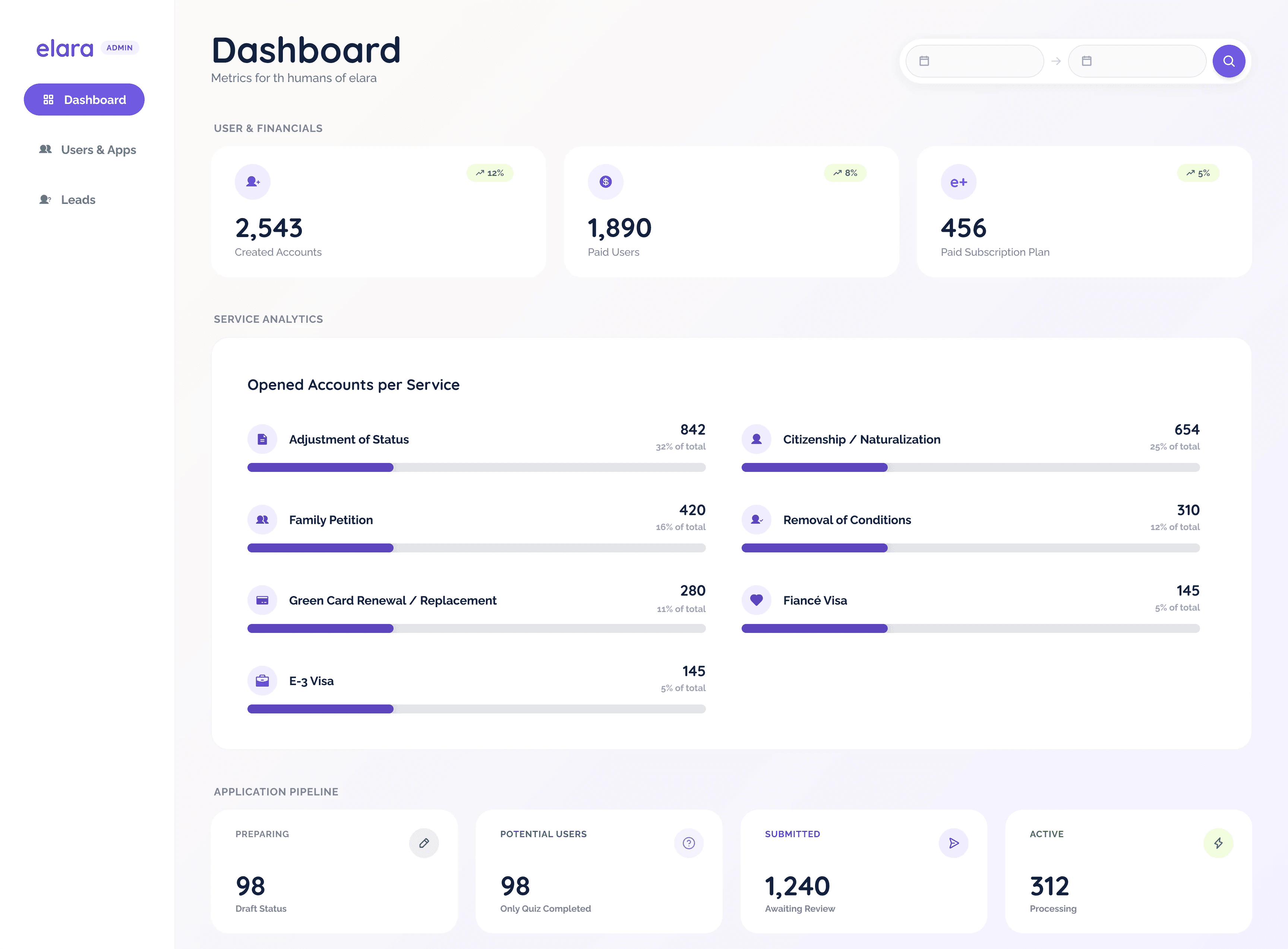Click the E-3 Visa progress bar

point(477,709)
